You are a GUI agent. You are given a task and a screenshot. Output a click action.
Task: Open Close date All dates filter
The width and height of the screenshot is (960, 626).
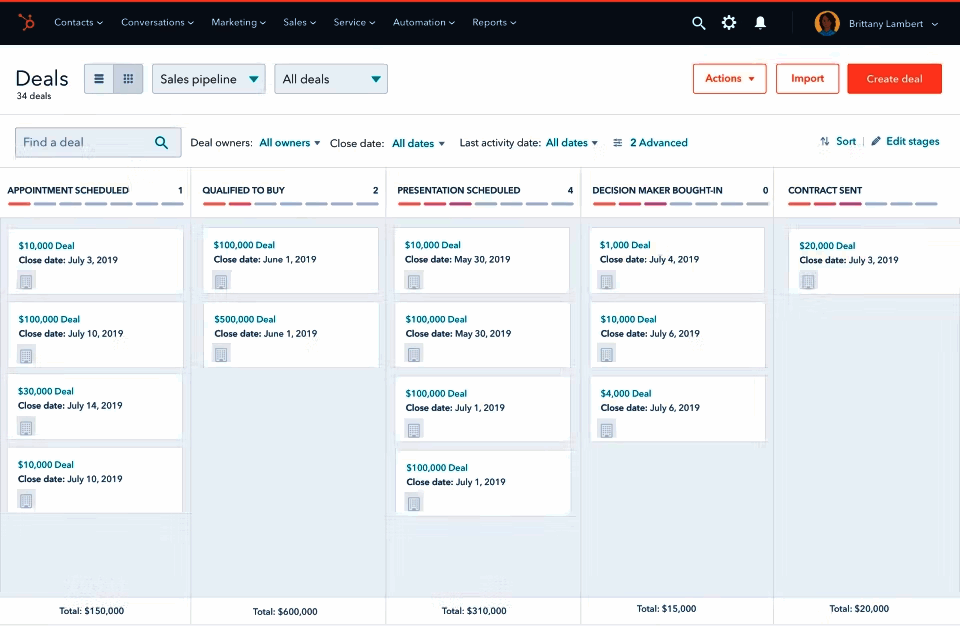point(418,143)
